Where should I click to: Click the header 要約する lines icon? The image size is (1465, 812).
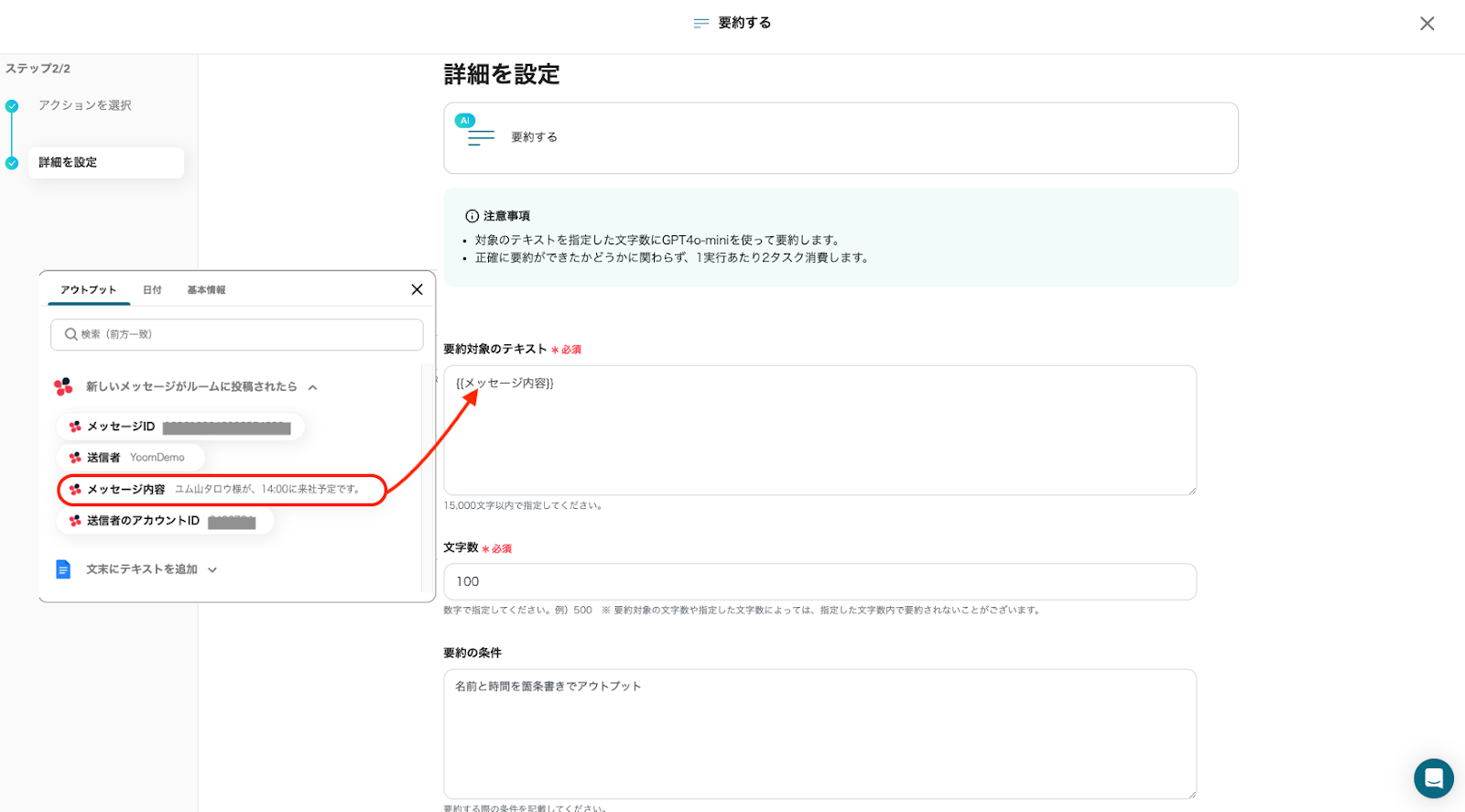point(701,23)
